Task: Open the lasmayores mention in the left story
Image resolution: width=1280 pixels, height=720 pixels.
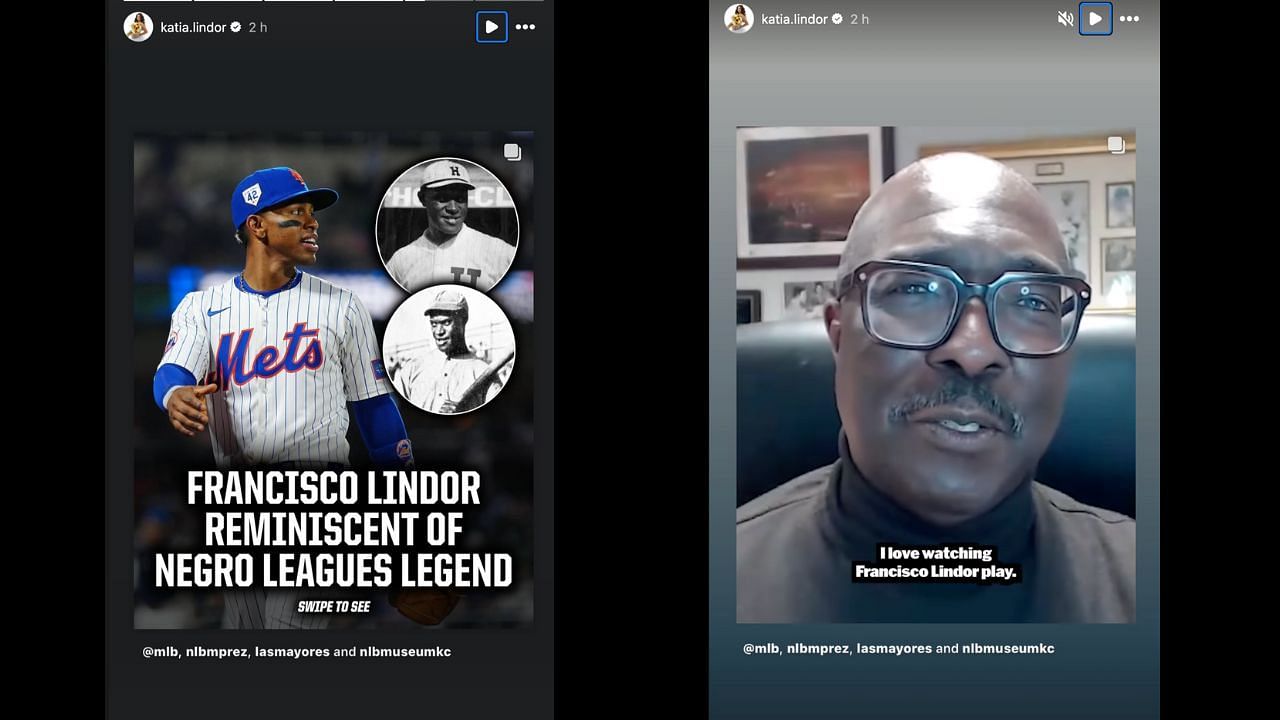Action: click(290, 652)
